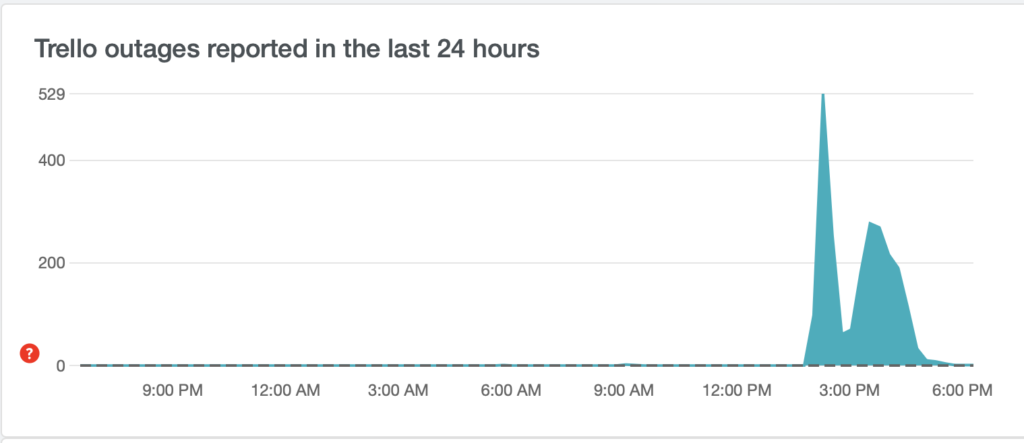Click the small bump on the baseline near 9:00 AM
The width and height of the screenshot is (1024, 443).
626,364
